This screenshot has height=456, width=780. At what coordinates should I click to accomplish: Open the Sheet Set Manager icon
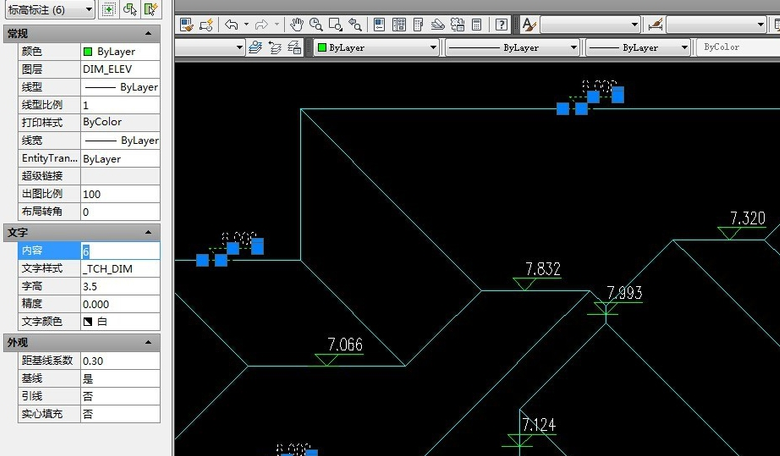[437, 24]
